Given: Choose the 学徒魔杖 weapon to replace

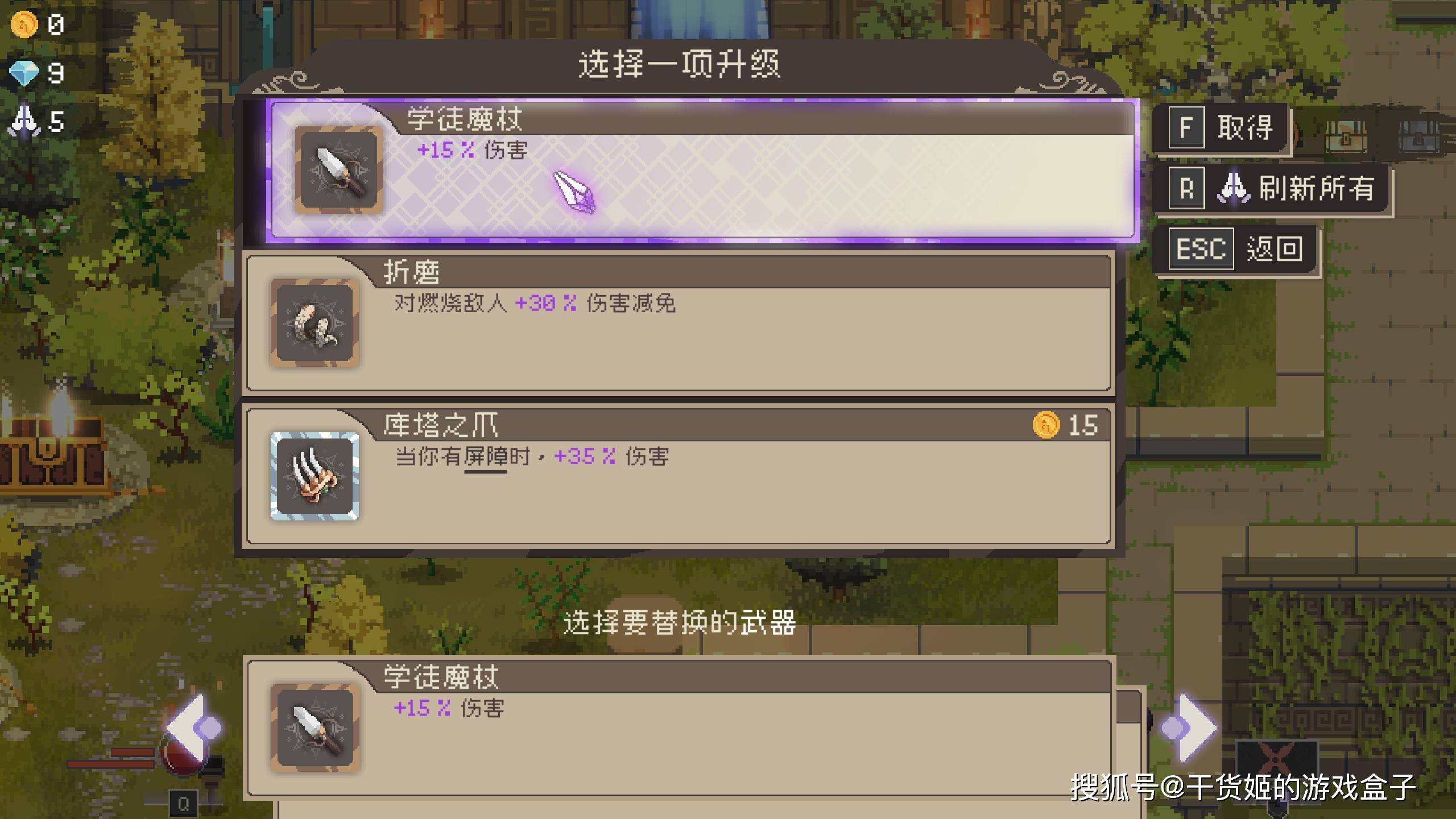Looking at the screenshot, I should click(x=679, y=727).
